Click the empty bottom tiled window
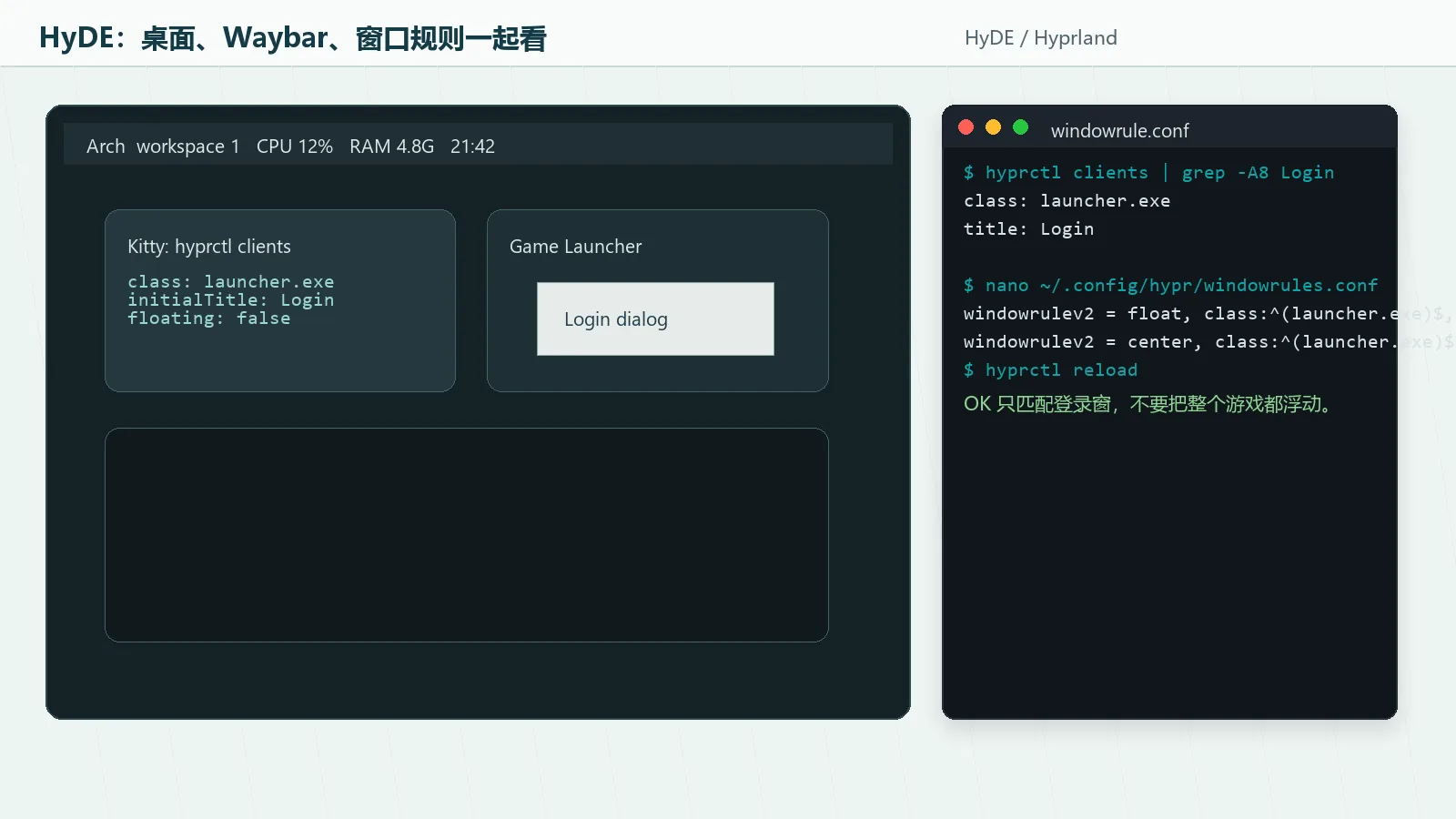Image resolution: width=1456 pixels, height=819 pixels. (x=467, y=535)
